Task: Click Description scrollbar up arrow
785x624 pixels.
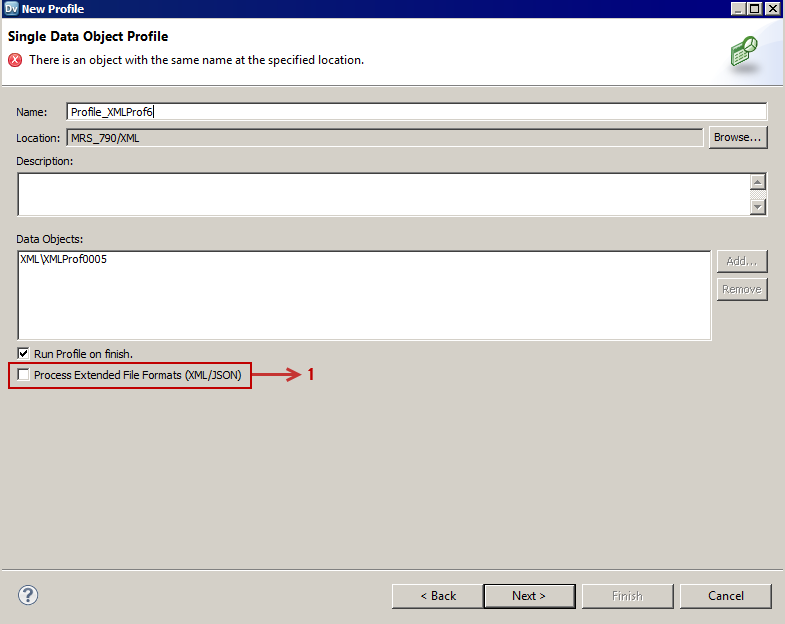Action: [758, 182]
